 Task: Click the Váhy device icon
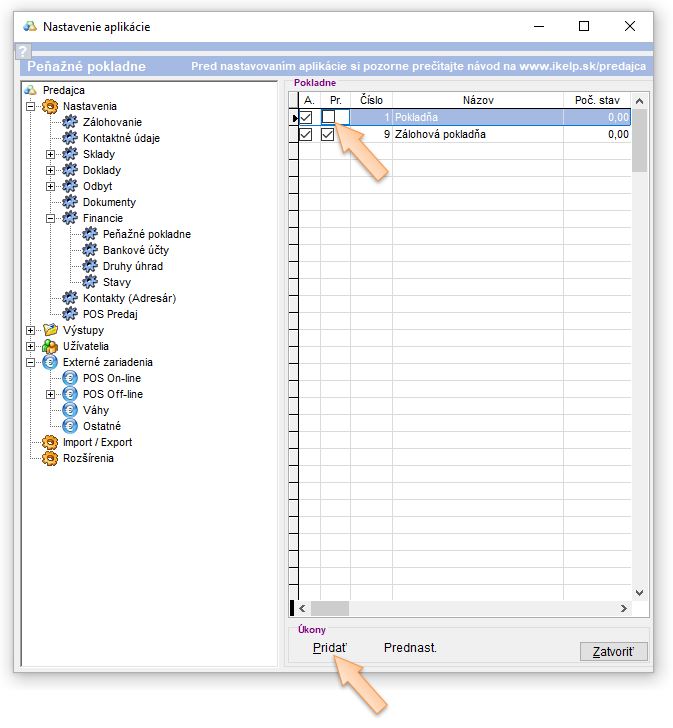pyautogui.click(x=69, y=410)
